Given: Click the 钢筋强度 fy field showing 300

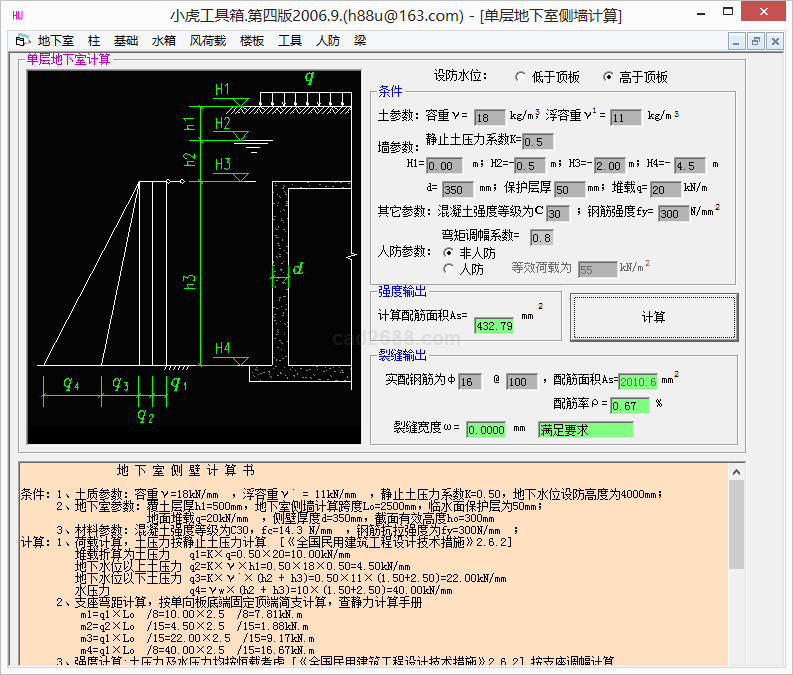Looking at the screenshot, I should 673,213.
